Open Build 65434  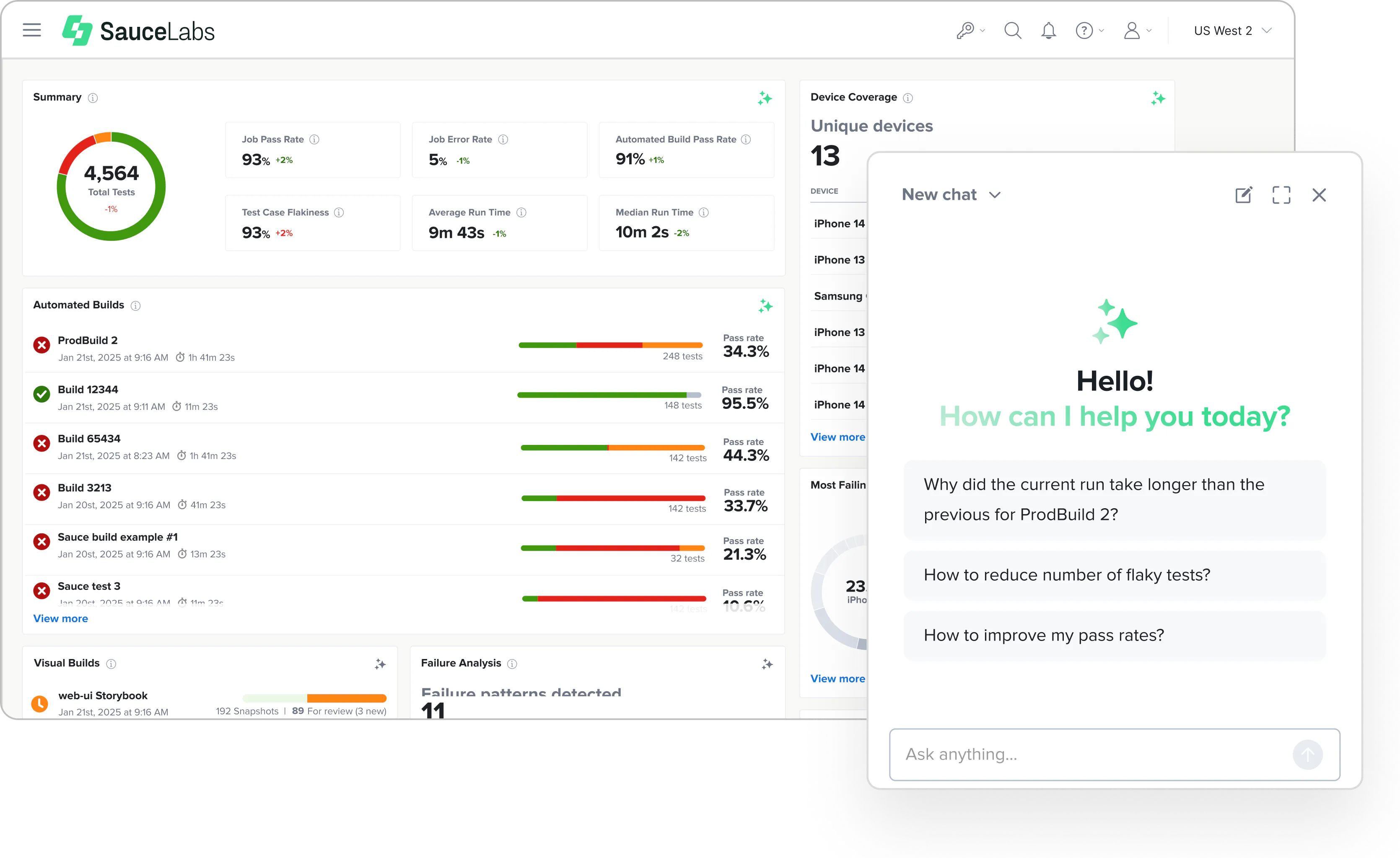[x=89, y=438]
